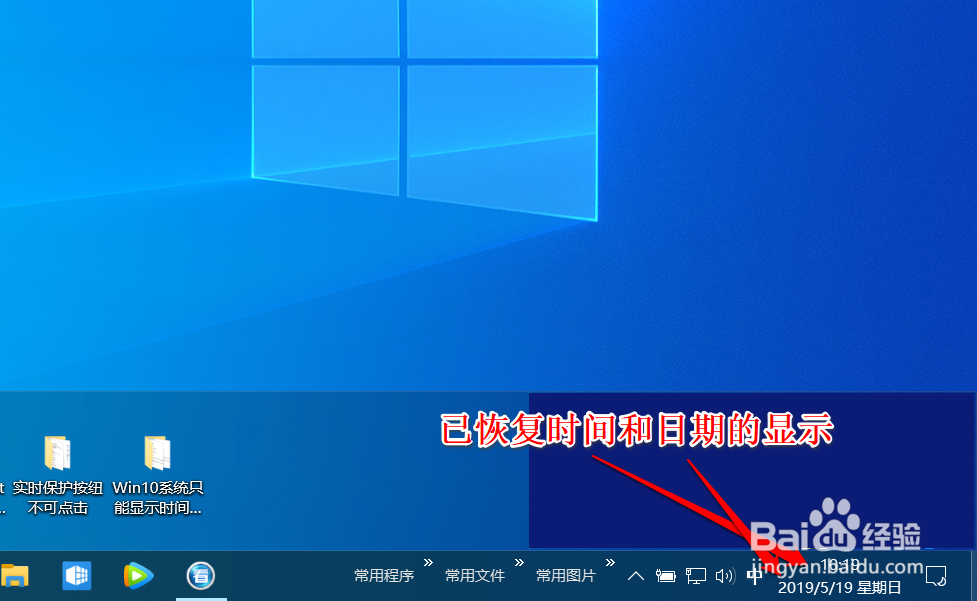Show hidden icons with the up arrow

pos(636,576)
